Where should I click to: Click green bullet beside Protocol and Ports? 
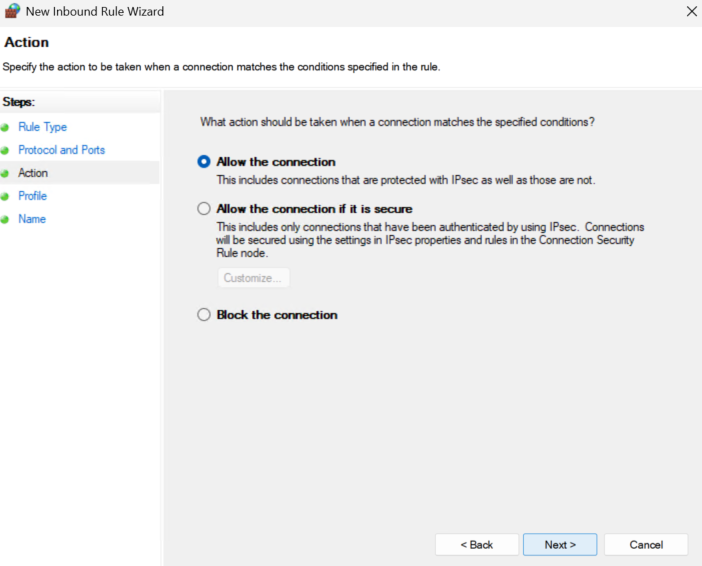point(5,150)
